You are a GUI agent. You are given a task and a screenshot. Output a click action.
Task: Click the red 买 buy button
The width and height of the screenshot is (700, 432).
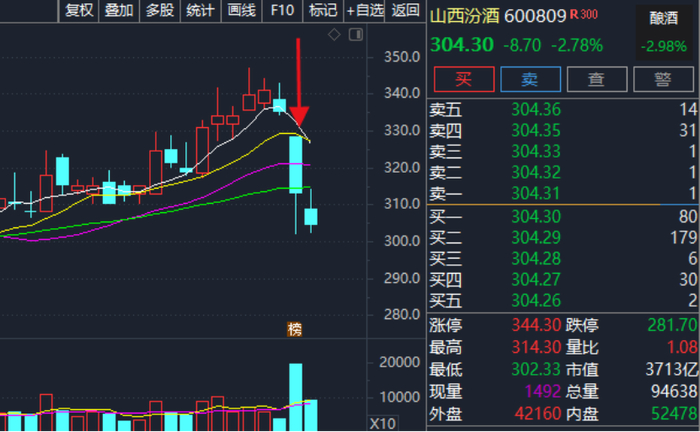(464, 79)
